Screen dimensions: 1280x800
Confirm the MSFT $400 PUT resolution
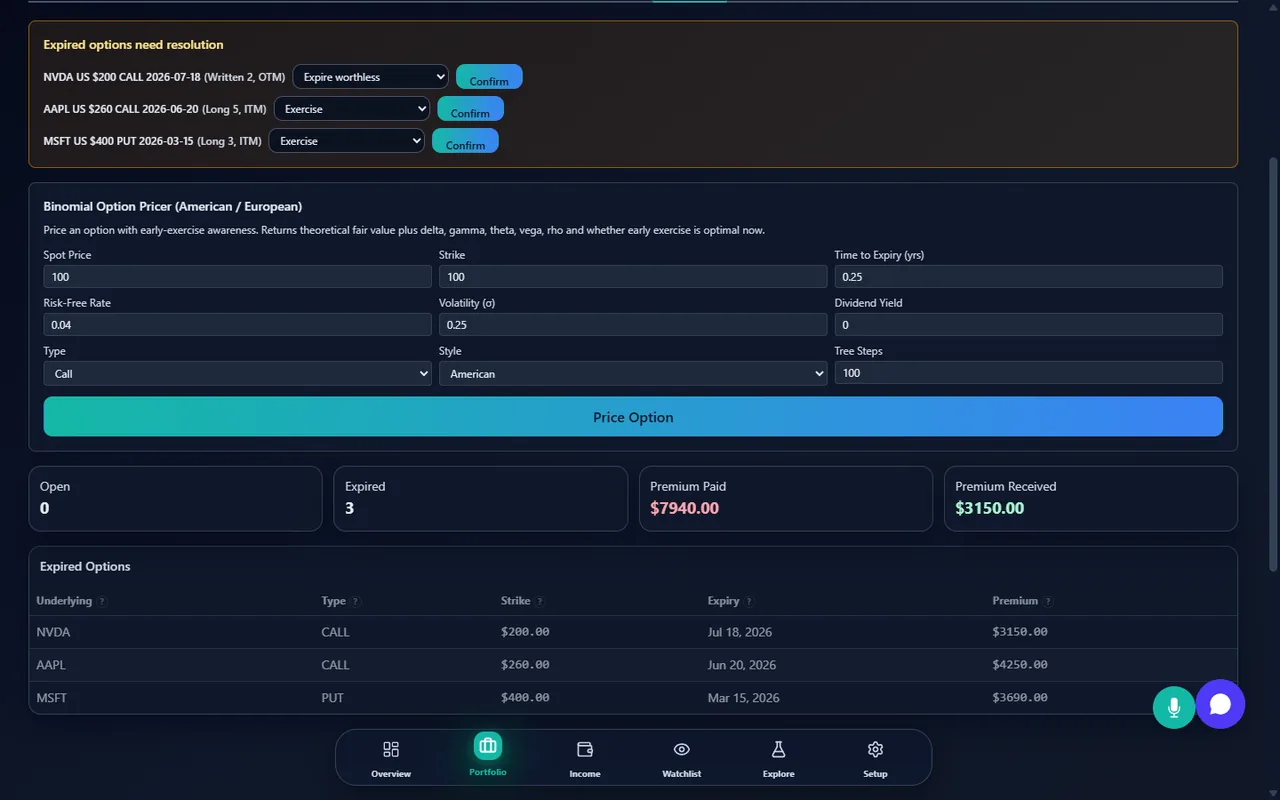[x=465, y=141]
